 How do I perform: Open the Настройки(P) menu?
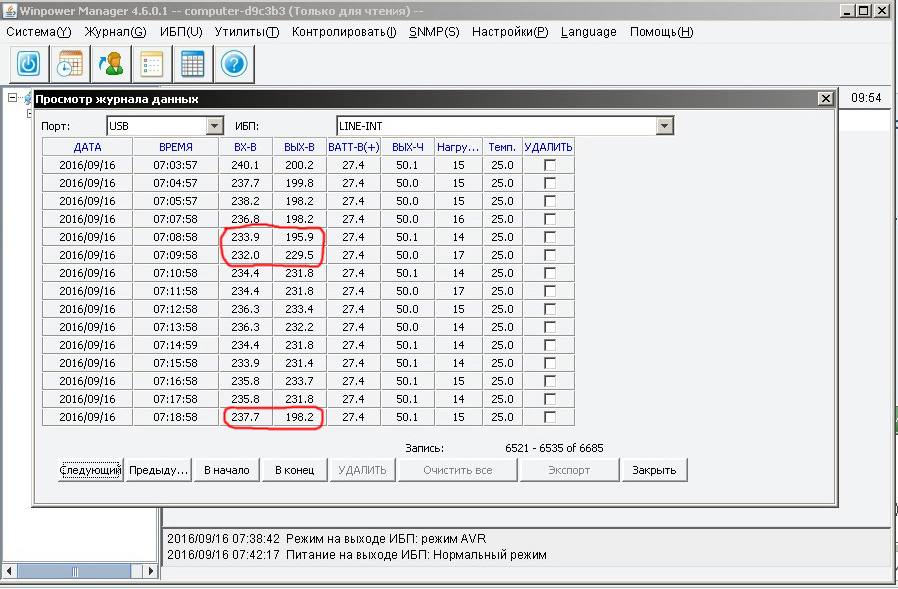(x=510, y=31)
